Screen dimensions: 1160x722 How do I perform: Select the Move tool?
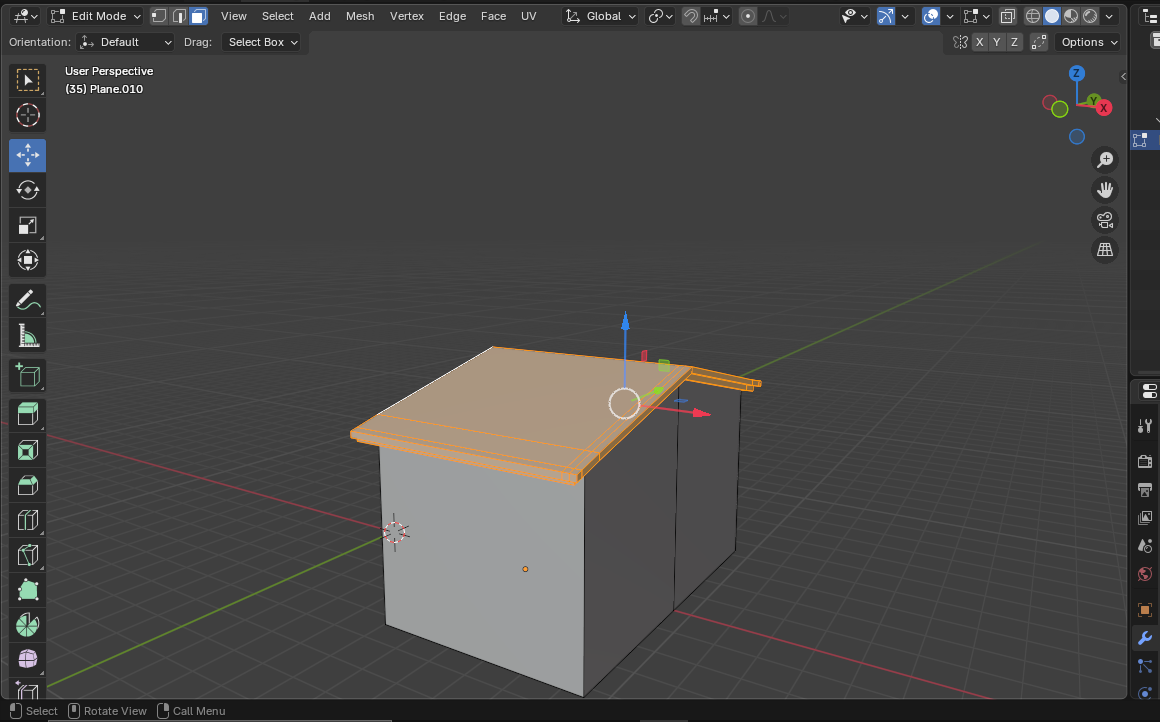[27, 155]
